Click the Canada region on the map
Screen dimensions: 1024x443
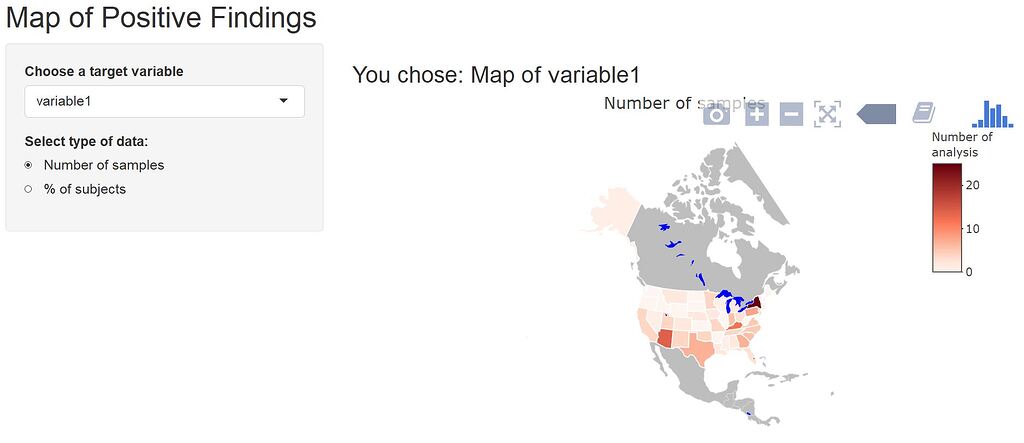pos(705,242)
